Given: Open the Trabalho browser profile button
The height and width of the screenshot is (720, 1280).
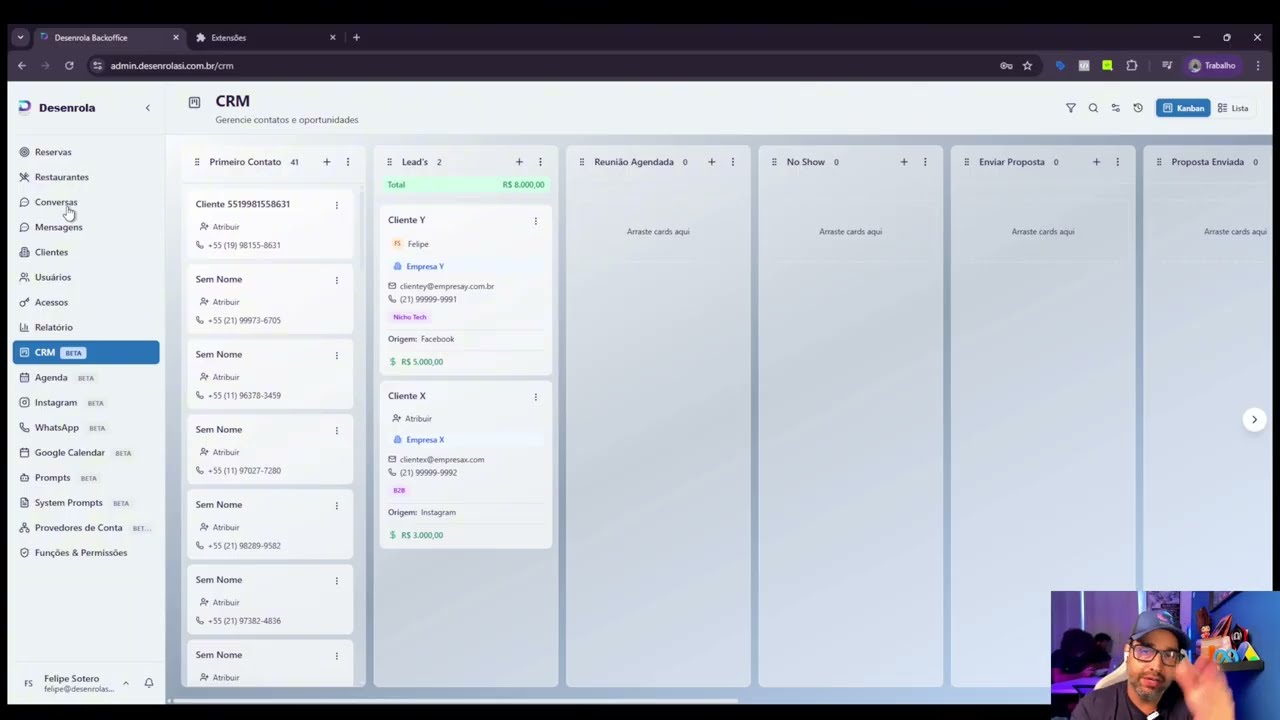Looking at the screenshot, I should (1213, 66).
